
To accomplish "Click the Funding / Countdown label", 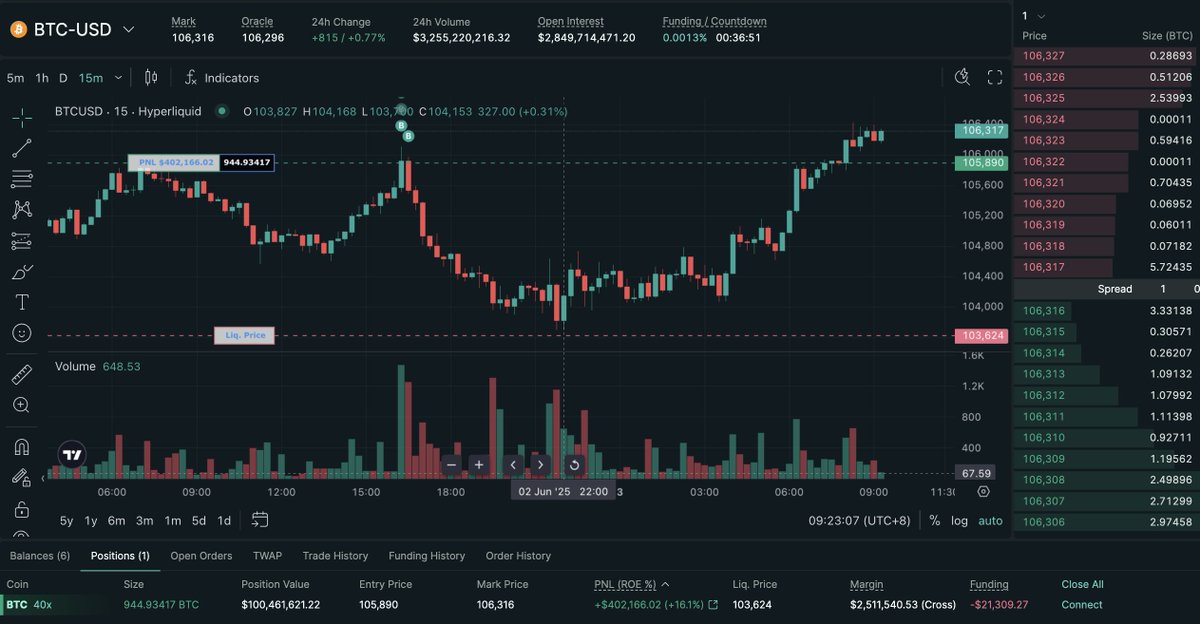I will [x=714, y=21].
